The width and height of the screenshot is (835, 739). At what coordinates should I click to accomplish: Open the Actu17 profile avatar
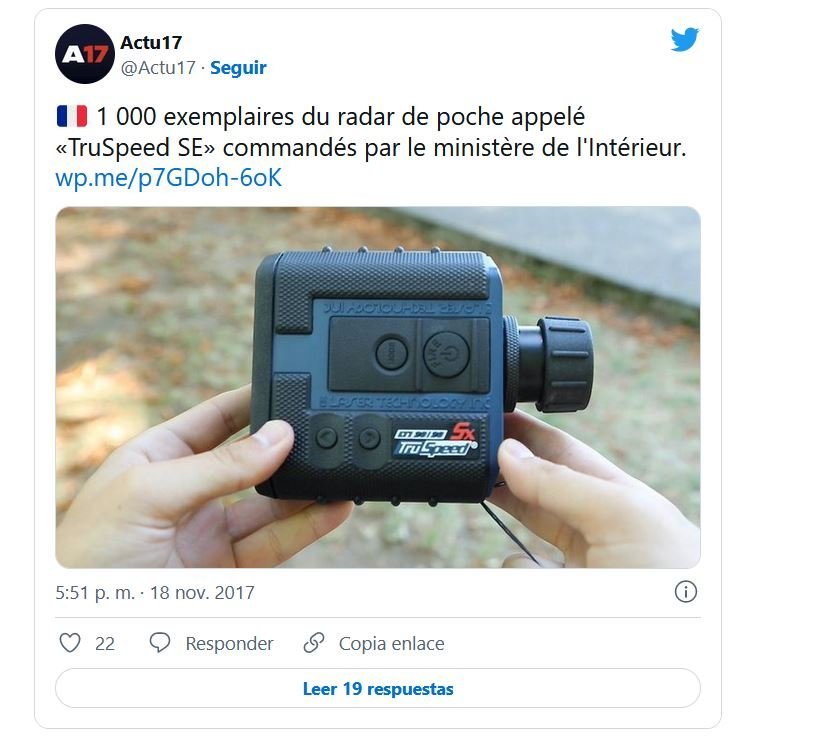click(85, 54)
